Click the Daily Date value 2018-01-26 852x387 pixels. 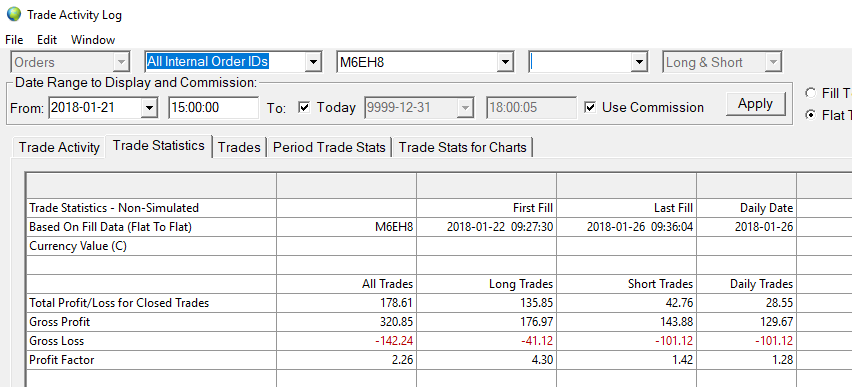[x=747, y=227]
